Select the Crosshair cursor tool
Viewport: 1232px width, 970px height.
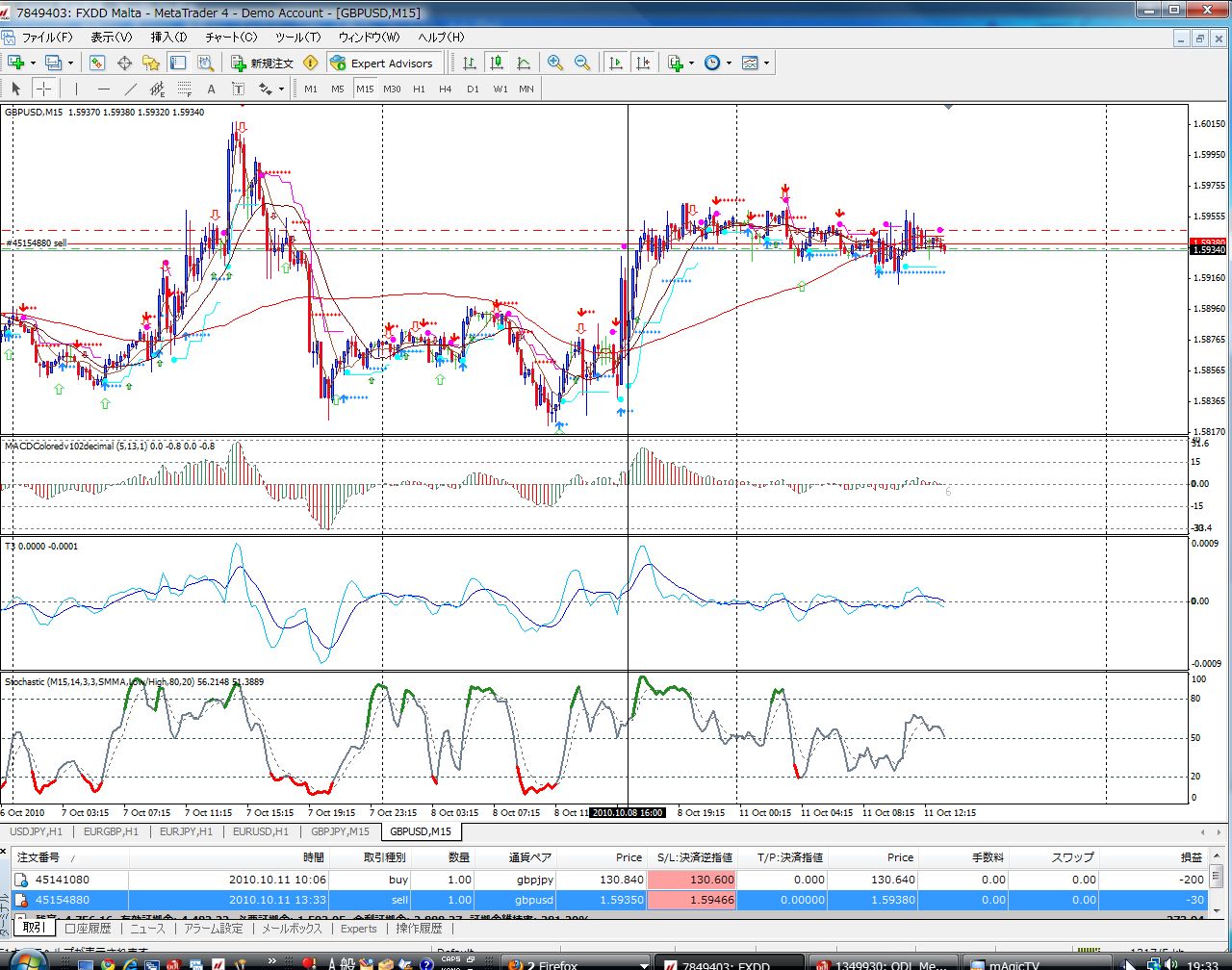pos(44,89)
